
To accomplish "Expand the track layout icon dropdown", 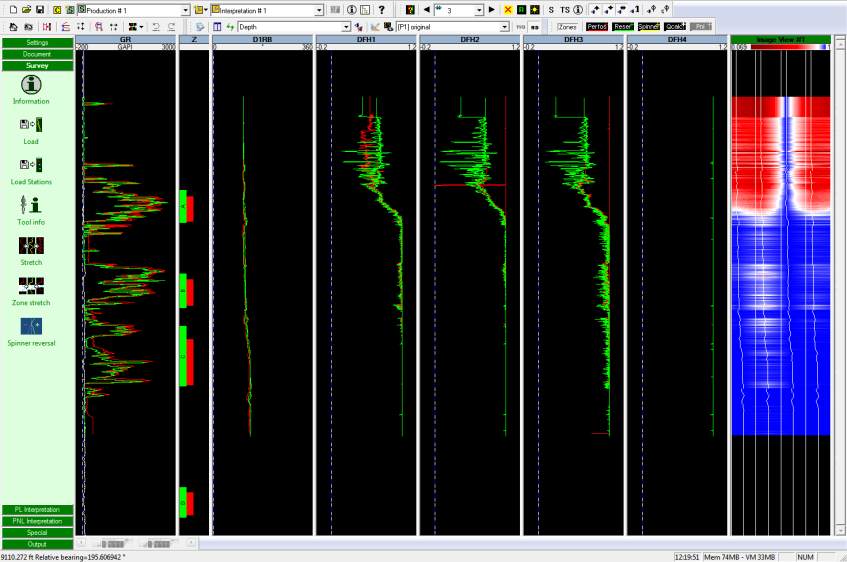I will pos(142,26).
